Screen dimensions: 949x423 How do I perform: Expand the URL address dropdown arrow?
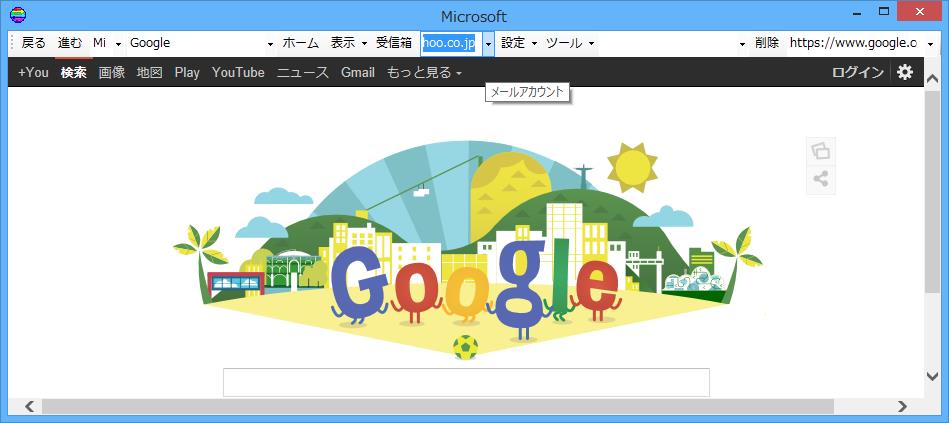coord(930,44)
